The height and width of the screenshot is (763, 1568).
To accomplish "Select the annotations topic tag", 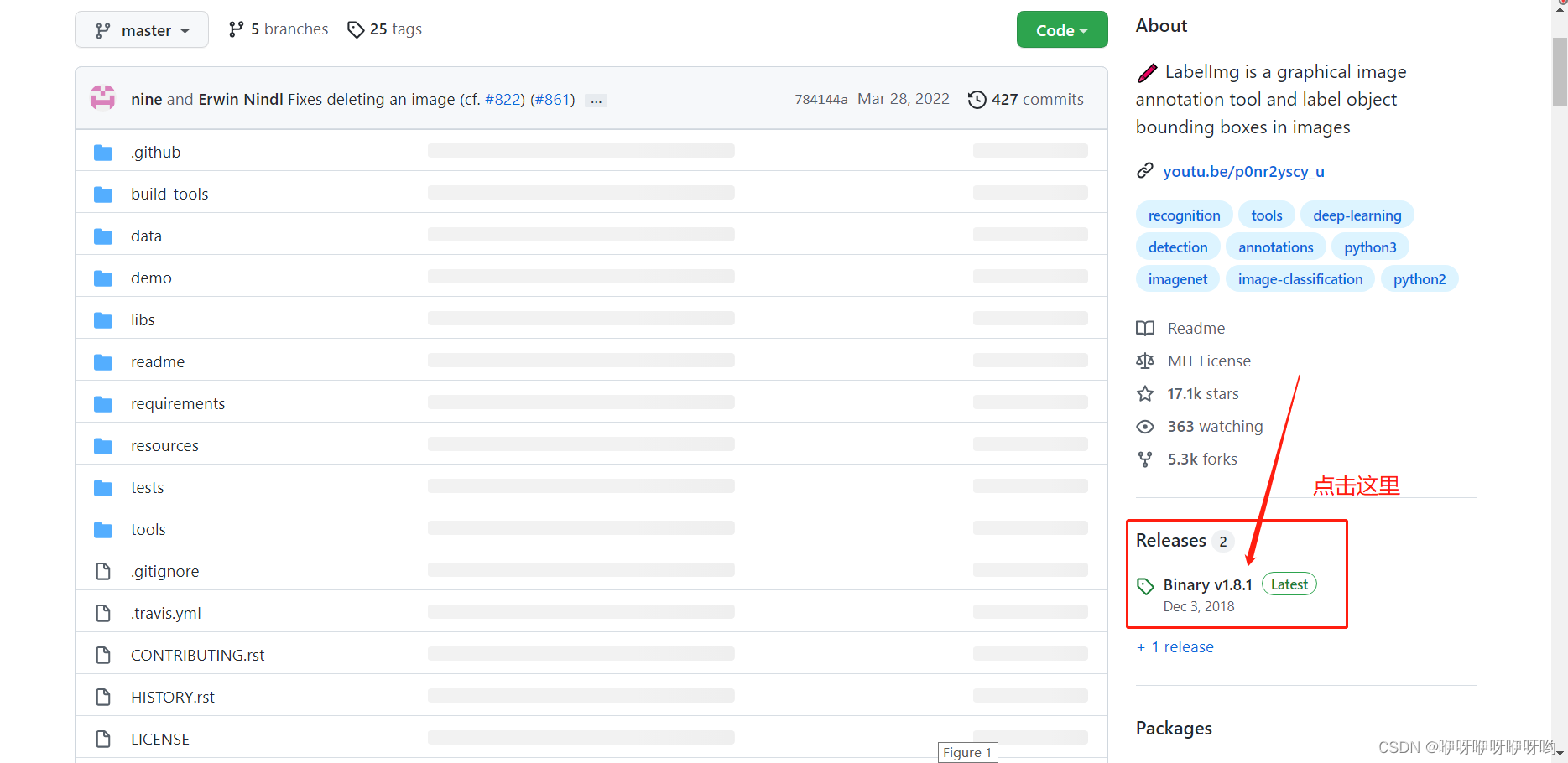I will pyautogui.click(x=1275, y=247).
